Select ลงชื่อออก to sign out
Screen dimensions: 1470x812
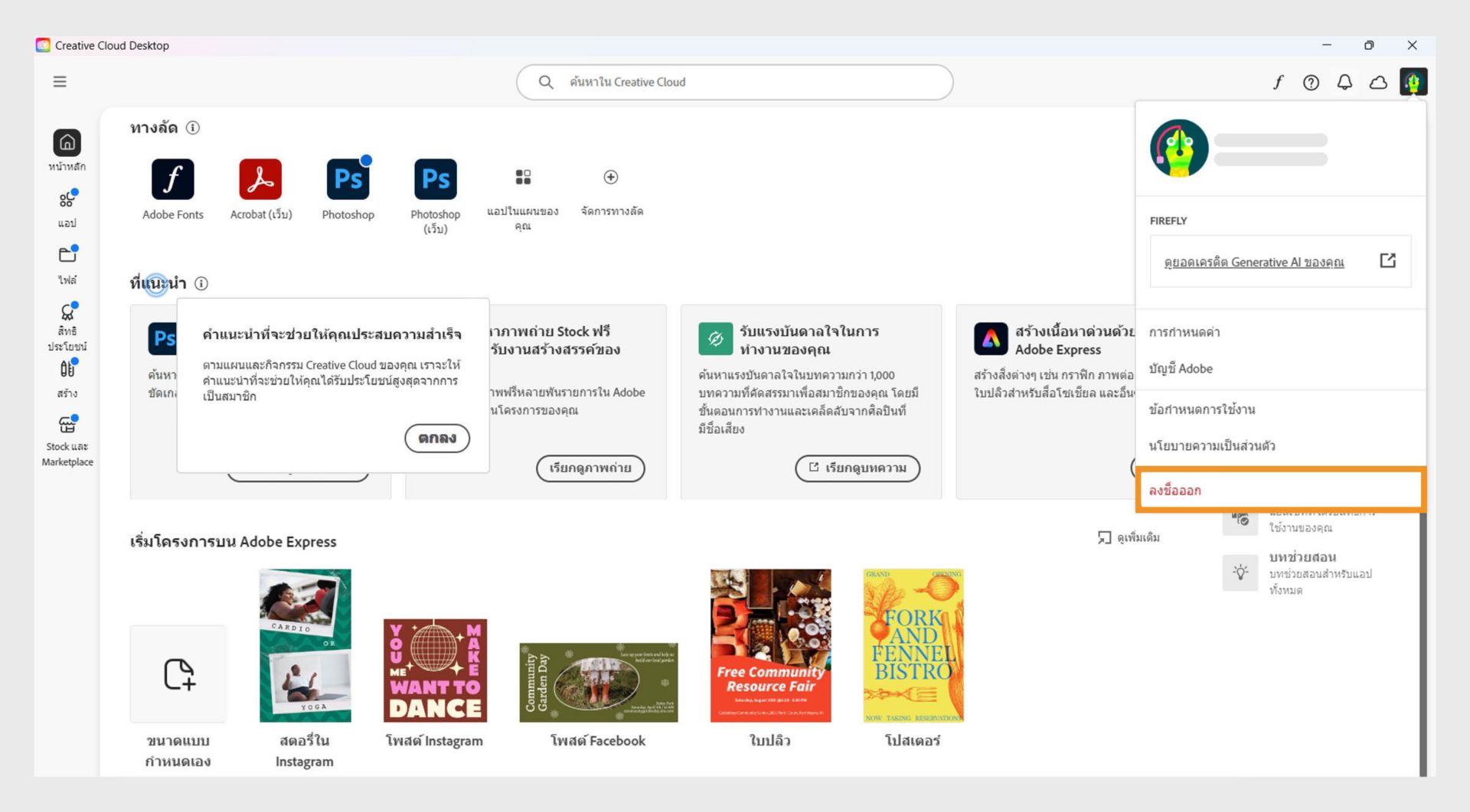click(x=1174, y=491)
